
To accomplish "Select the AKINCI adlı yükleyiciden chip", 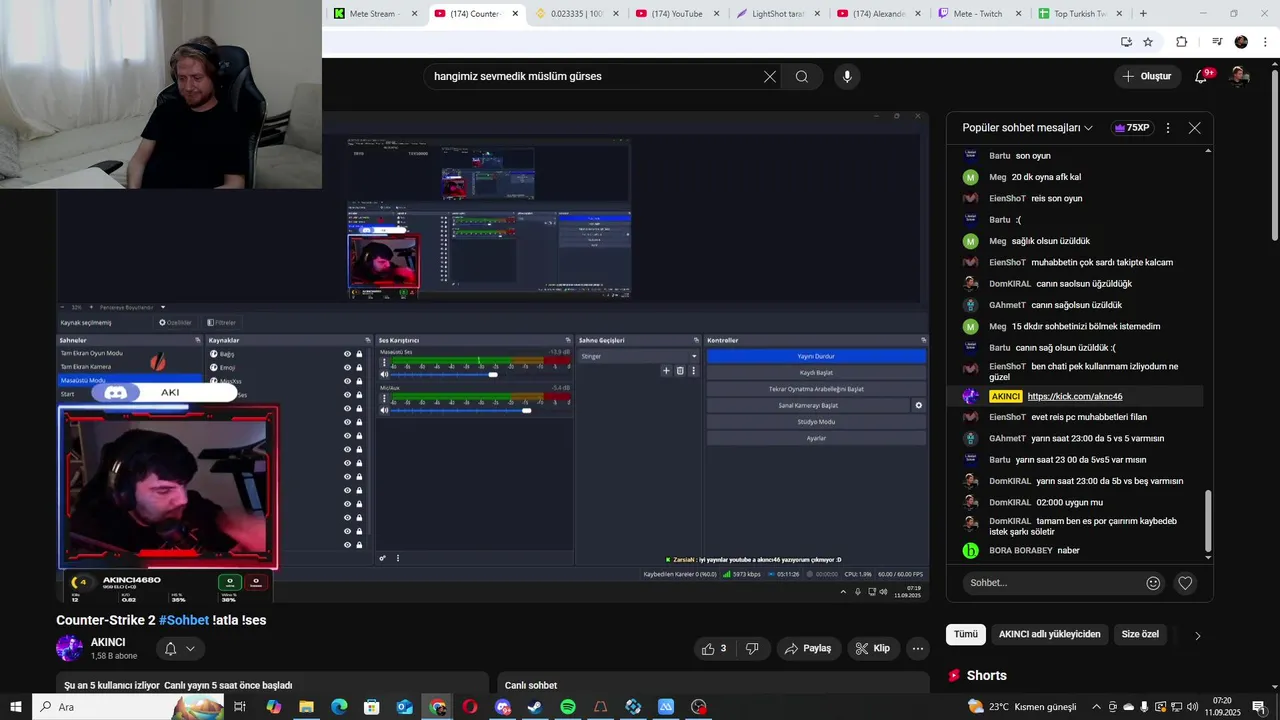I will 1049,634.
